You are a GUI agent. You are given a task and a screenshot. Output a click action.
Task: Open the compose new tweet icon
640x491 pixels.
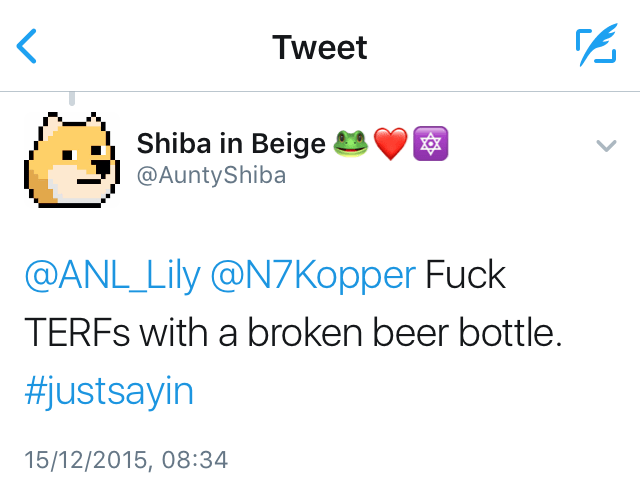tap(596, 46)
